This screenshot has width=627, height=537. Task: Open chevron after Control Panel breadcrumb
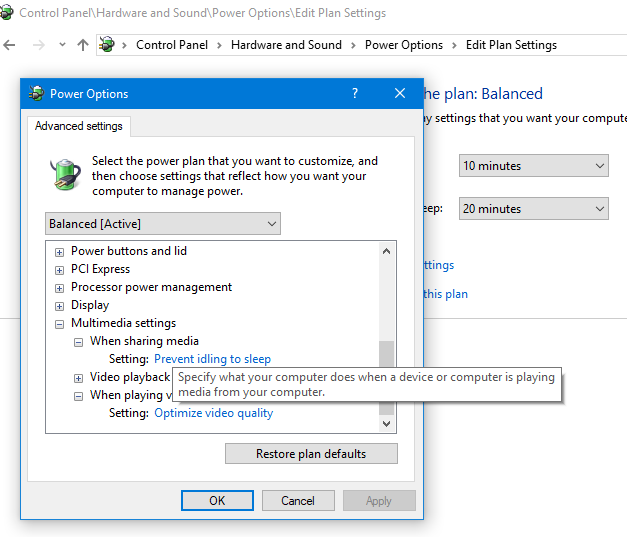(219, 45)
